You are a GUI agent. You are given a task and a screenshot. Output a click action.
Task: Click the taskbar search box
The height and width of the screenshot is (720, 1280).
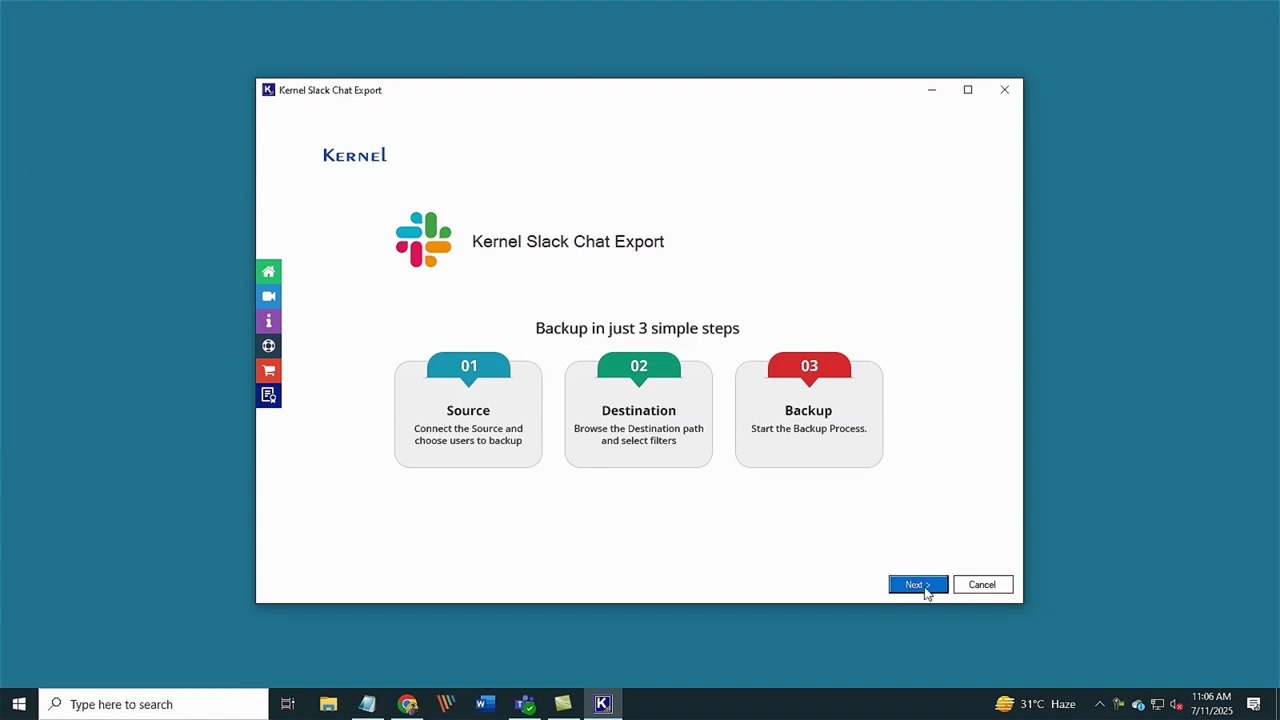coord(154,704)
